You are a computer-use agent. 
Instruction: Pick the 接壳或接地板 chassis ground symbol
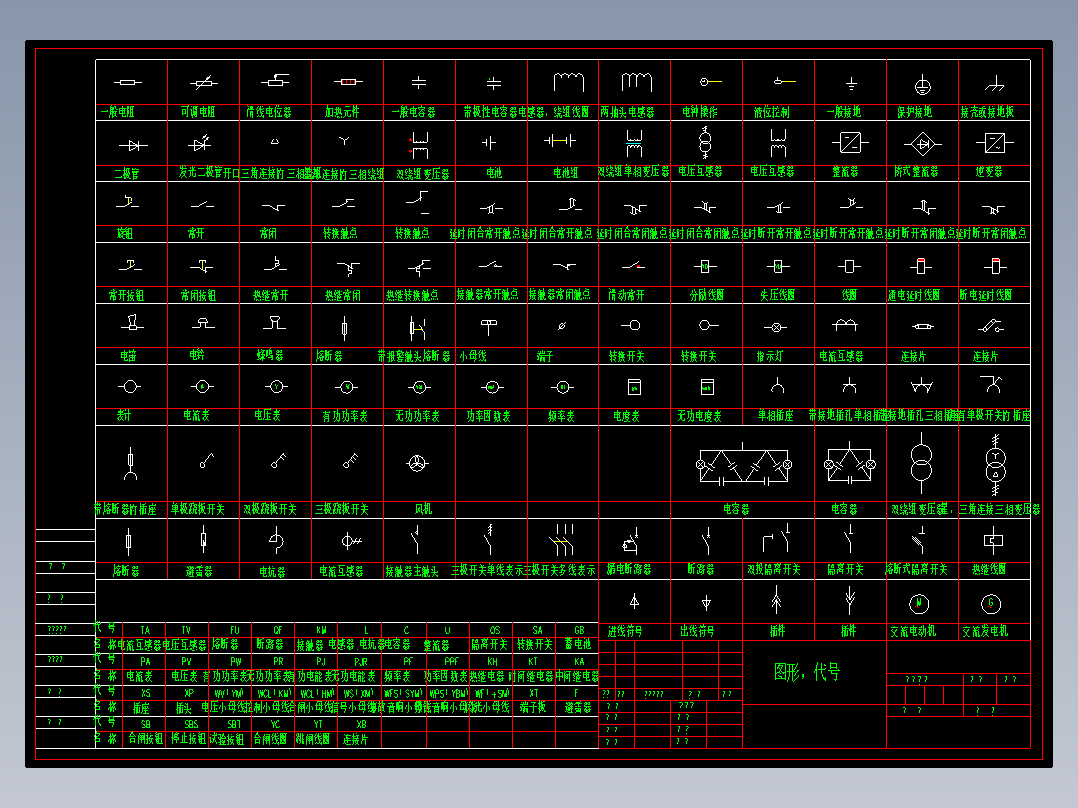(x=994, y=84)
